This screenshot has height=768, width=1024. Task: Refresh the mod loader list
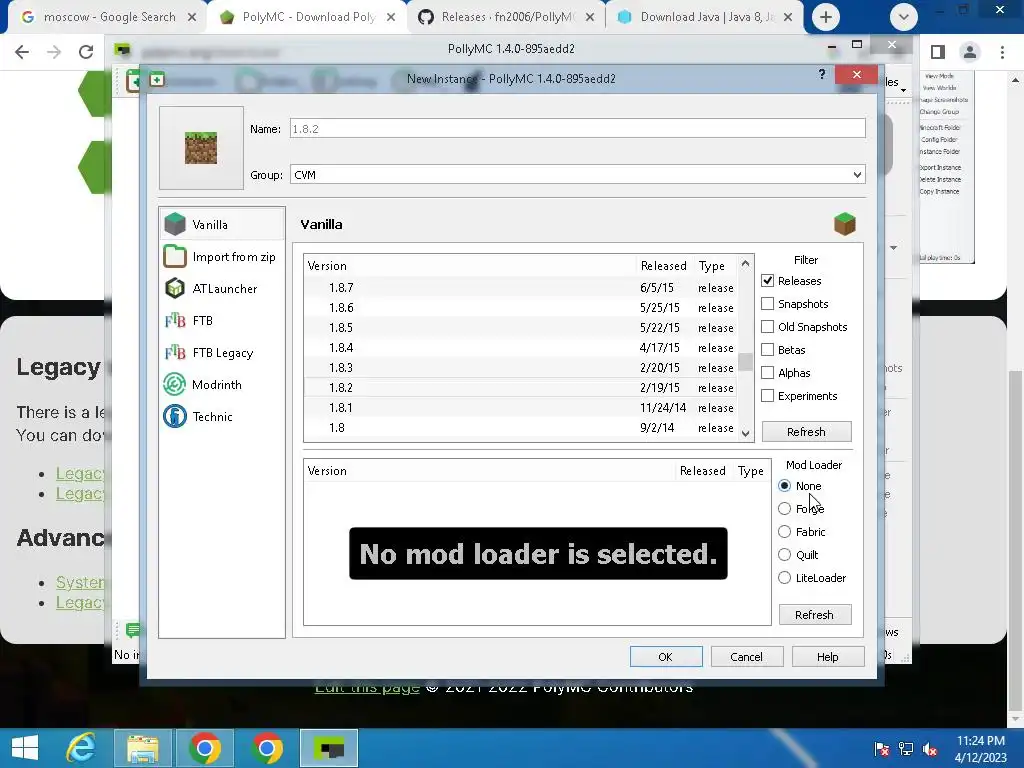point(814,615)
